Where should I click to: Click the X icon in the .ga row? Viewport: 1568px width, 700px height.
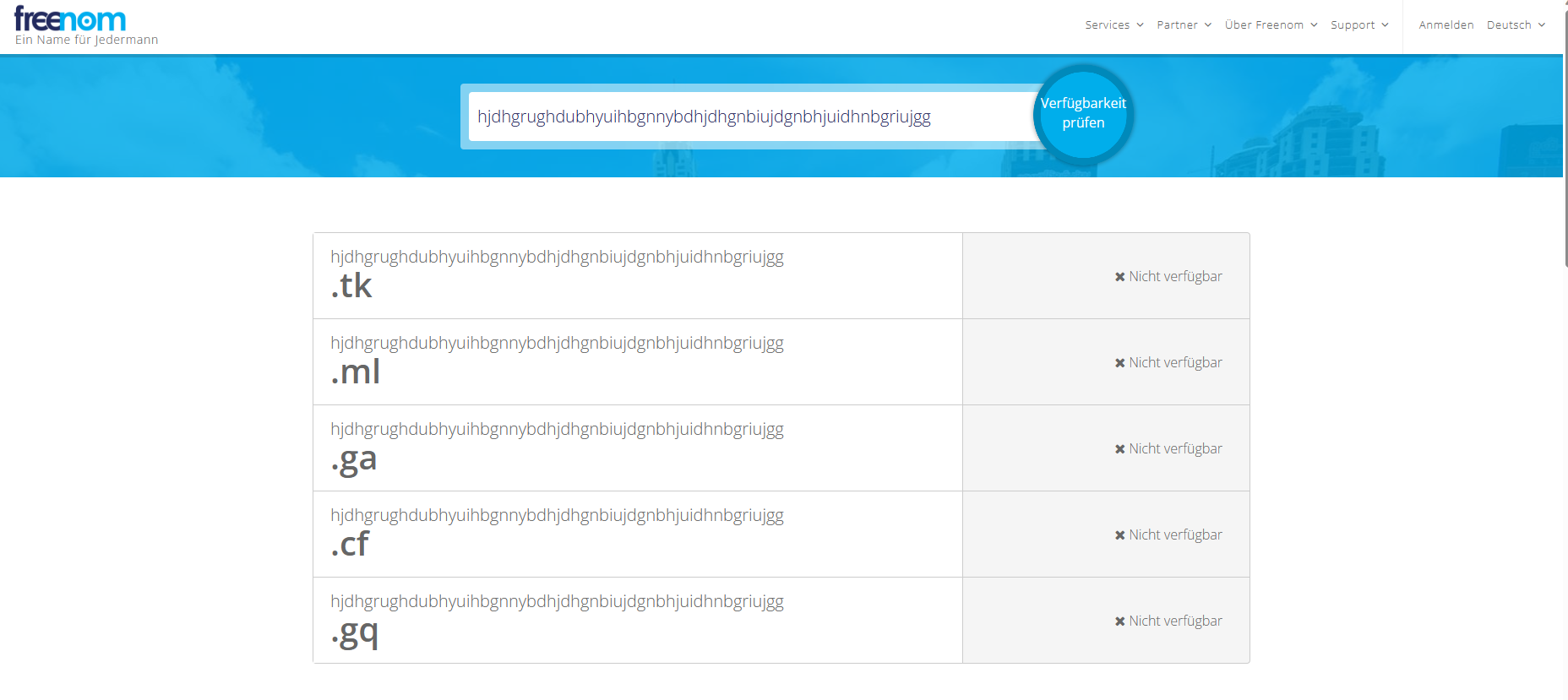1119,449
